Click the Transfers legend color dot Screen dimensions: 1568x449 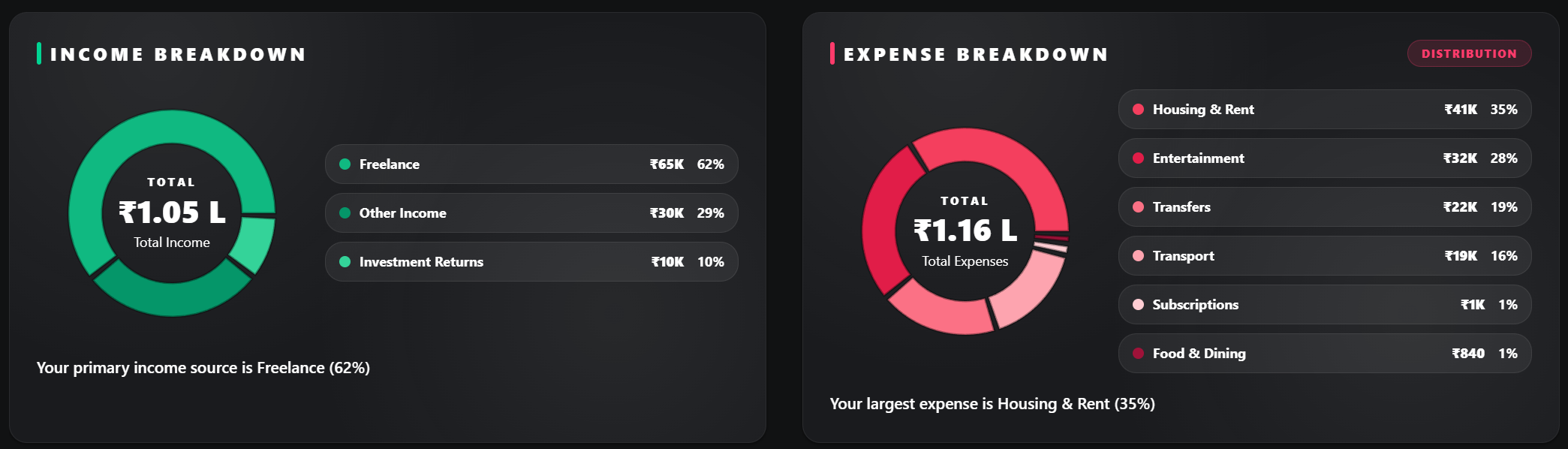(x=1139, y=207)
